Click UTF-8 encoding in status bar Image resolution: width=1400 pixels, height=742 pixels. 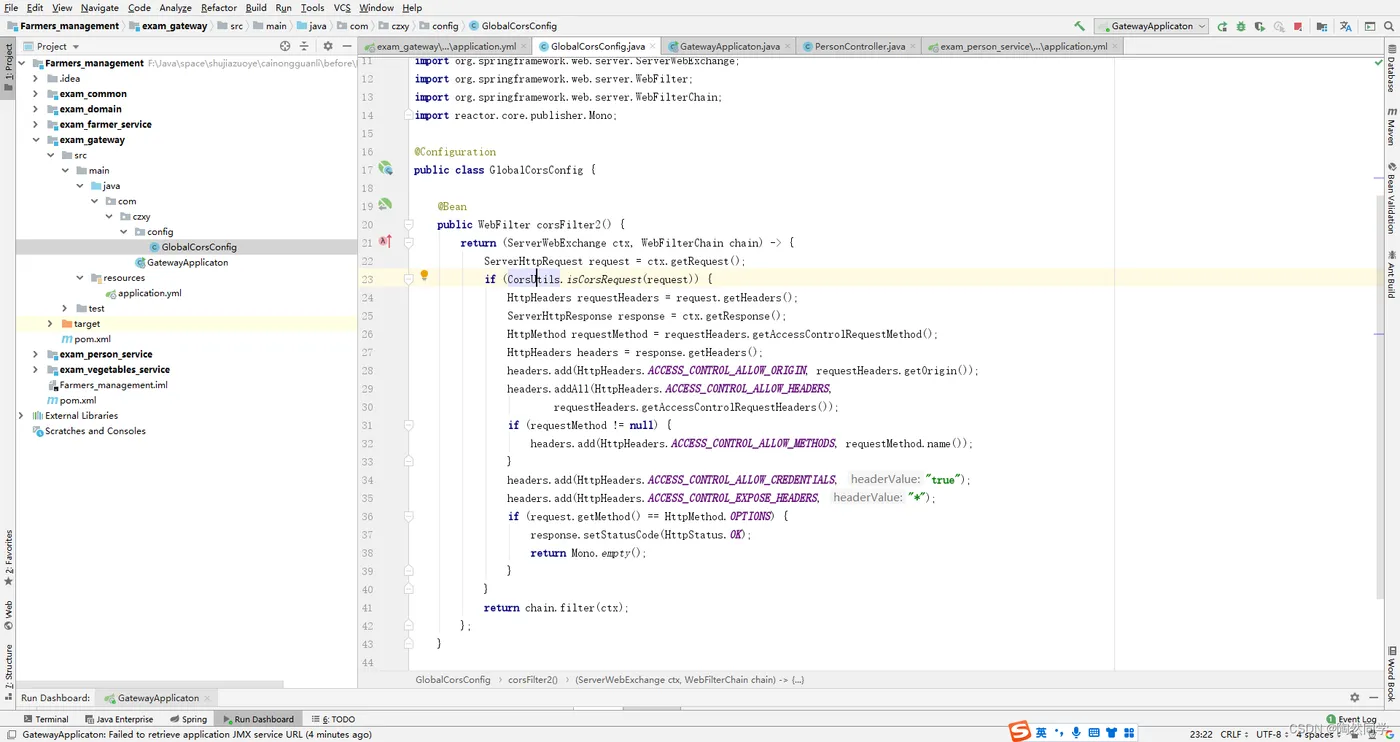(x=1272, y=734)
